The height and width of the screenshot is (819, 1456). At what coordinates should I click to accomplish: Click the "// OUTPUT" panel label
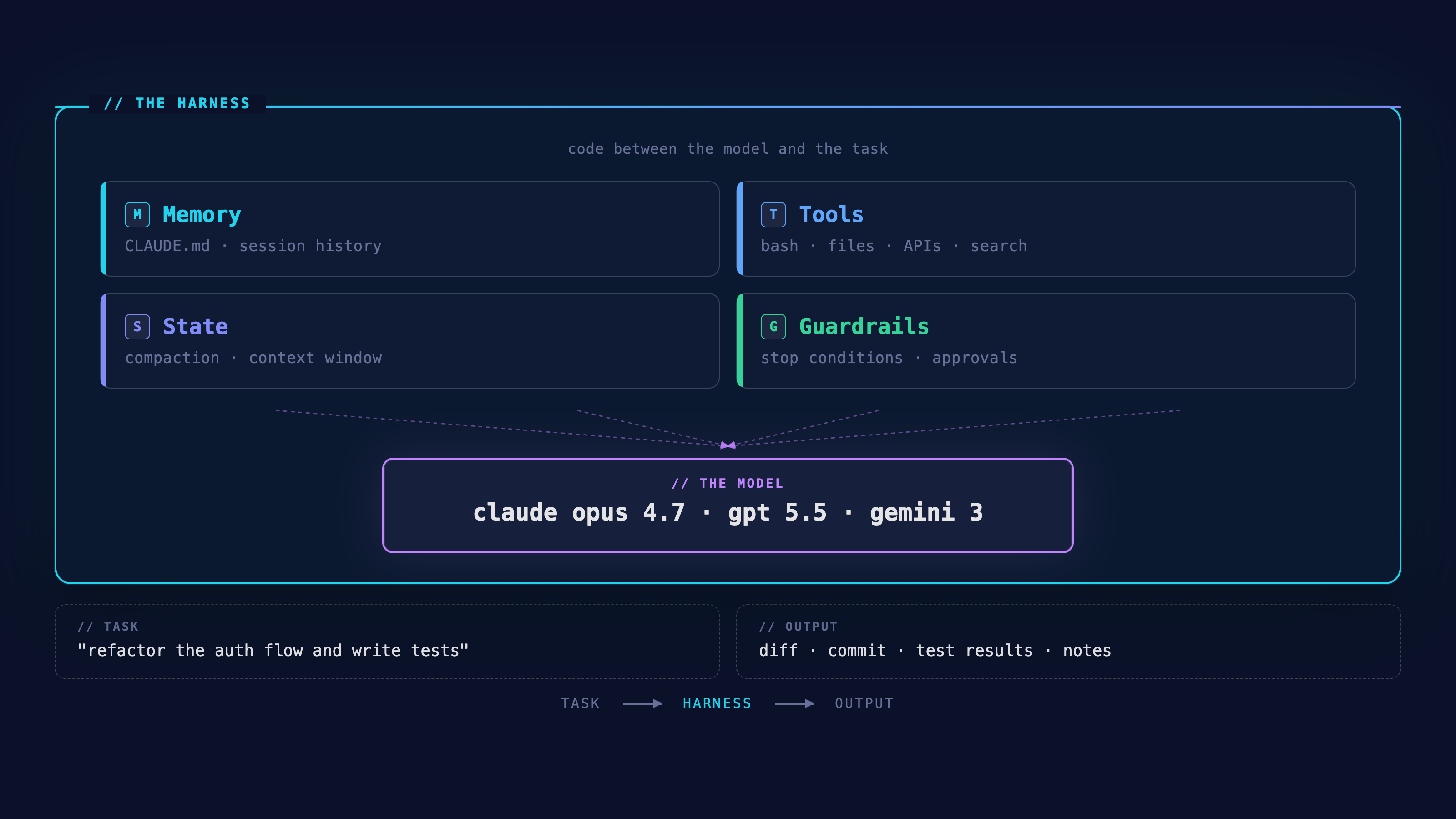click(798, 626)
